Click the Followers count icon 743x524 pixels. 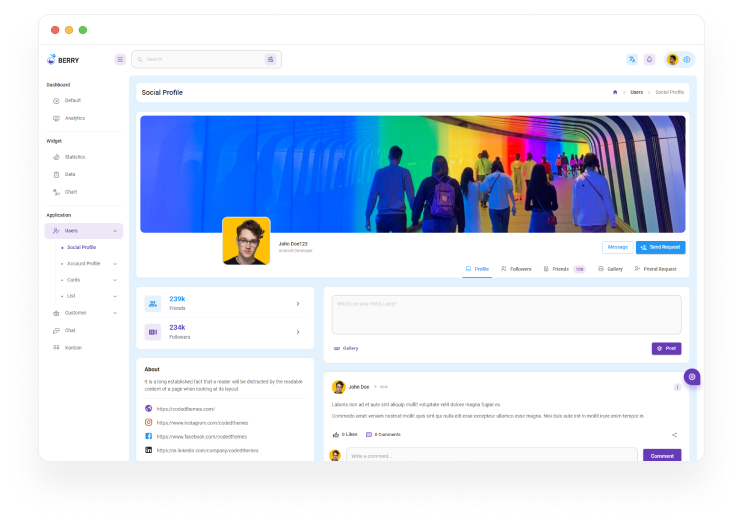pyautogui.click(x=153, y=332)
